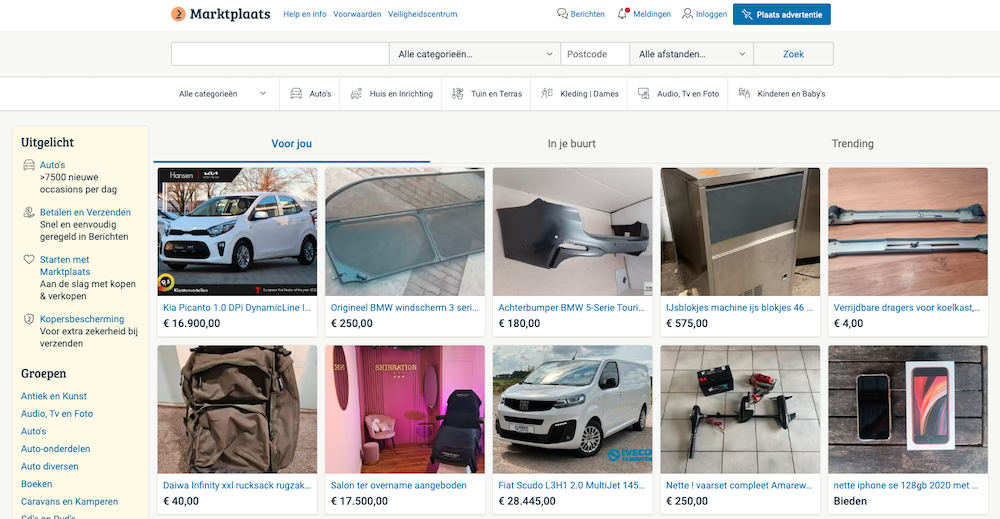The width and height of the screenshot is (1000, 519).
Task: Expand the search bar category dropdown
Action: click(475, 54)
